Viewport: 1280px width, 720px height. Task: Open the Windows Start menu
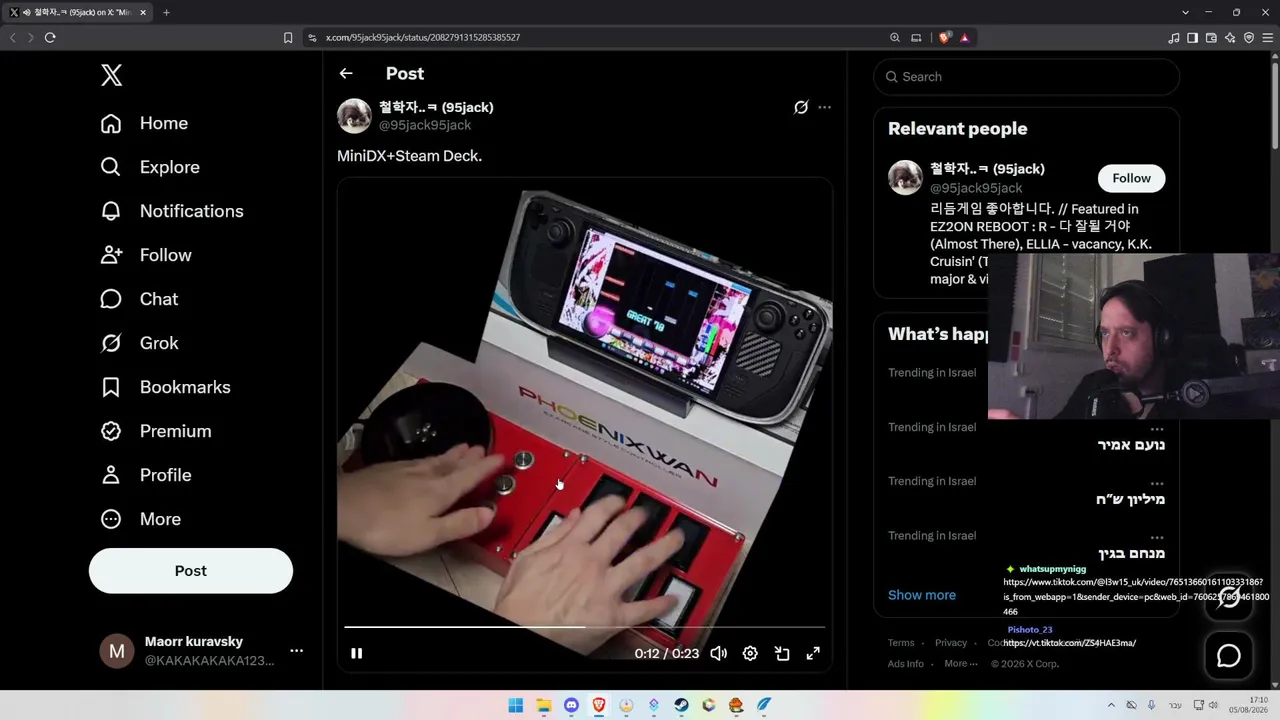[x=516, y=705]
